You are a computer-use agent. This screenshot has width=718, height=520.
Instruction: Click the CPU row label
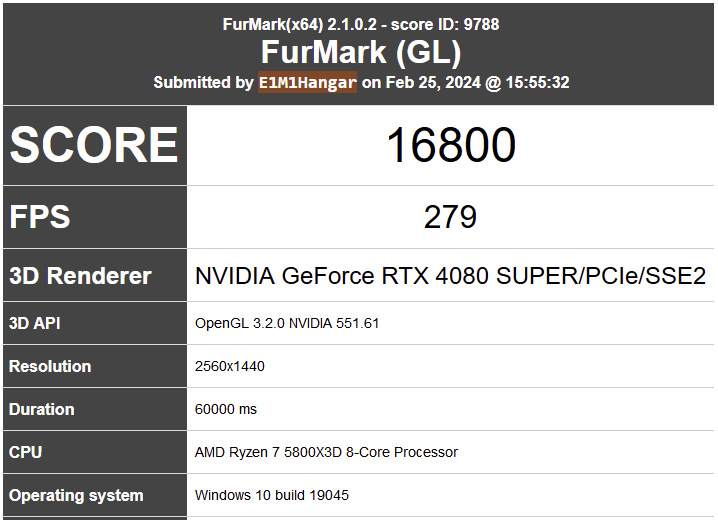pyautogui.click(x=95, y=452)
